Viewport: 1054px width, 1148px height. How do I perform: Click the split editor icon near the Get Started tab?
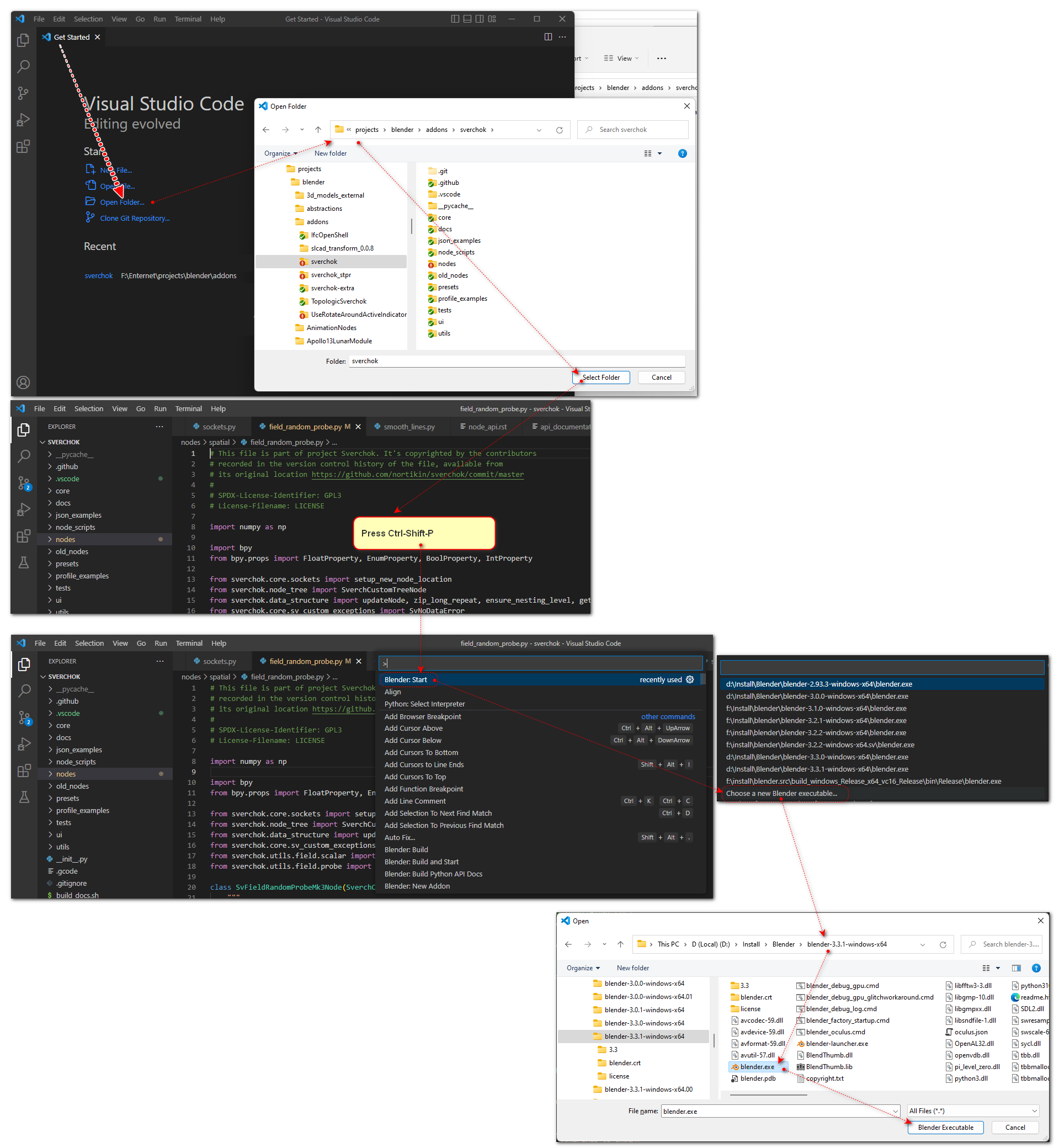[548, 36]
